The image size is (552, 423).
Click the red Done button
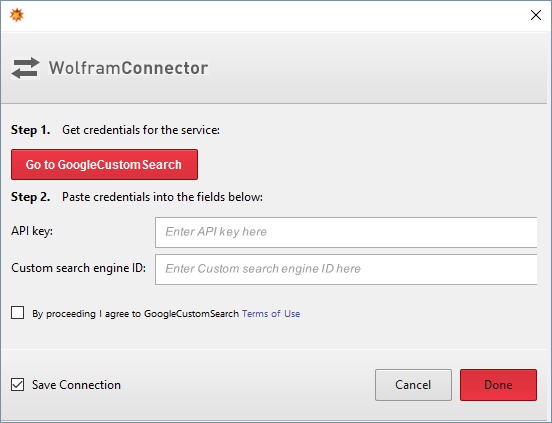(x=498, y=385)
